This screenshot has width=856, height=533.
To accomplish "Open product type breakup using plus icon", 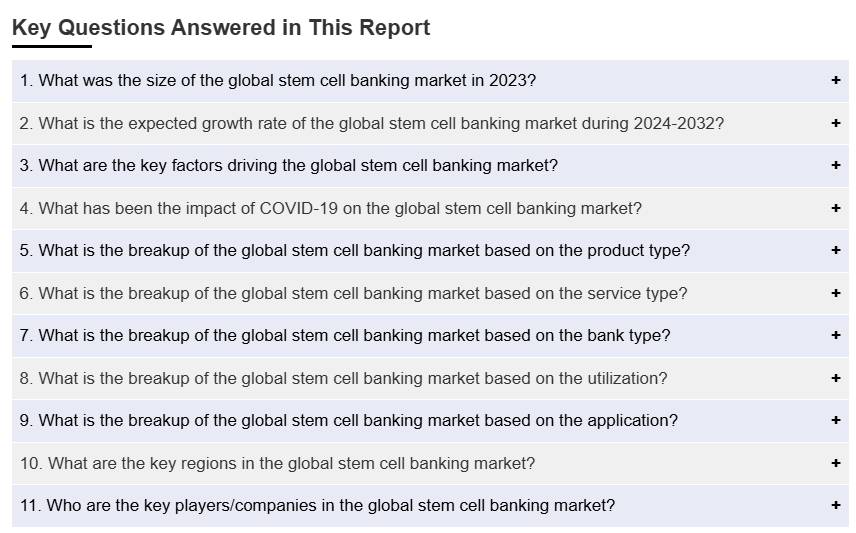I will coord(836,250).
